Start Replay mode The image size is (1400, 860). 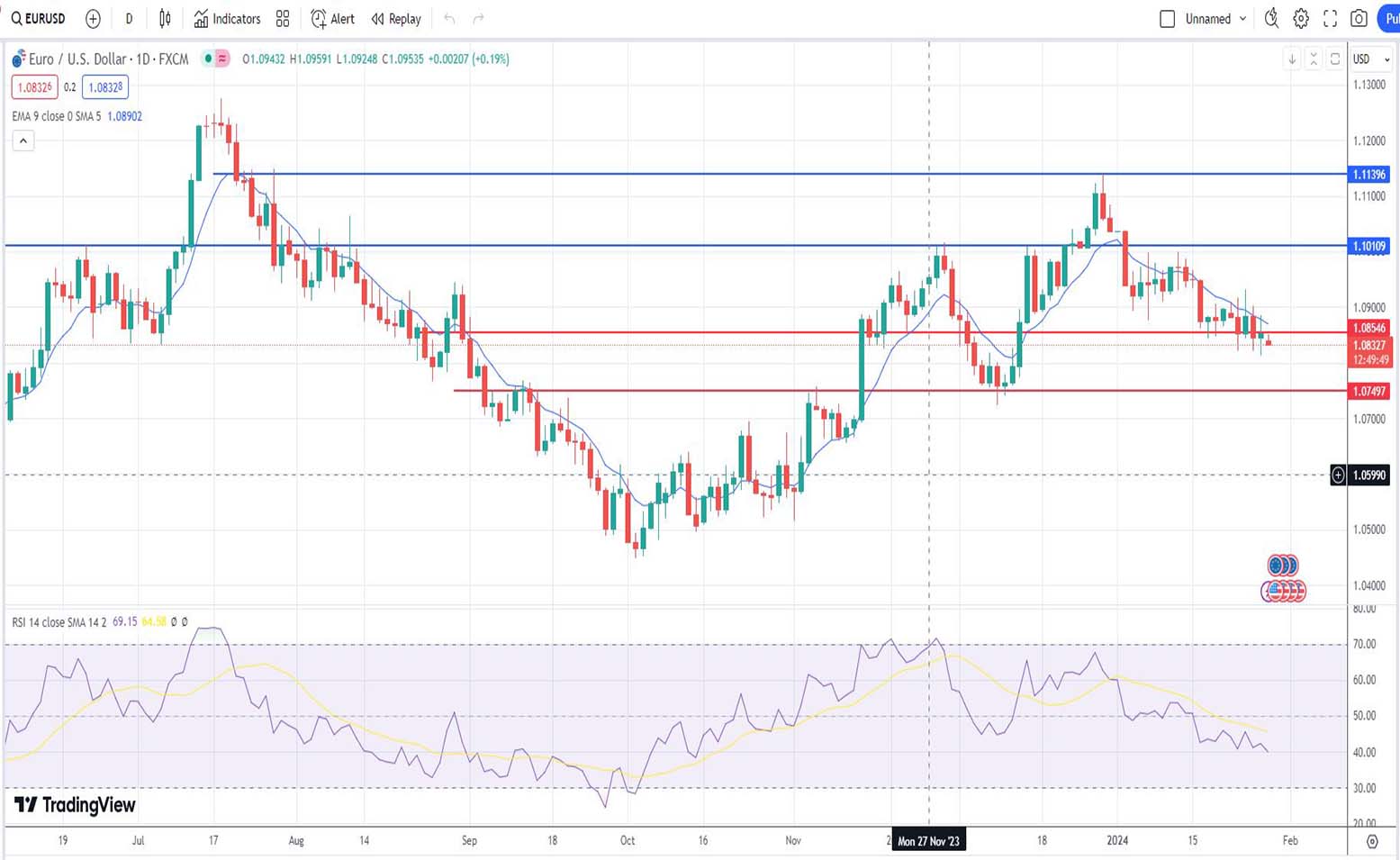coord(396,19)
